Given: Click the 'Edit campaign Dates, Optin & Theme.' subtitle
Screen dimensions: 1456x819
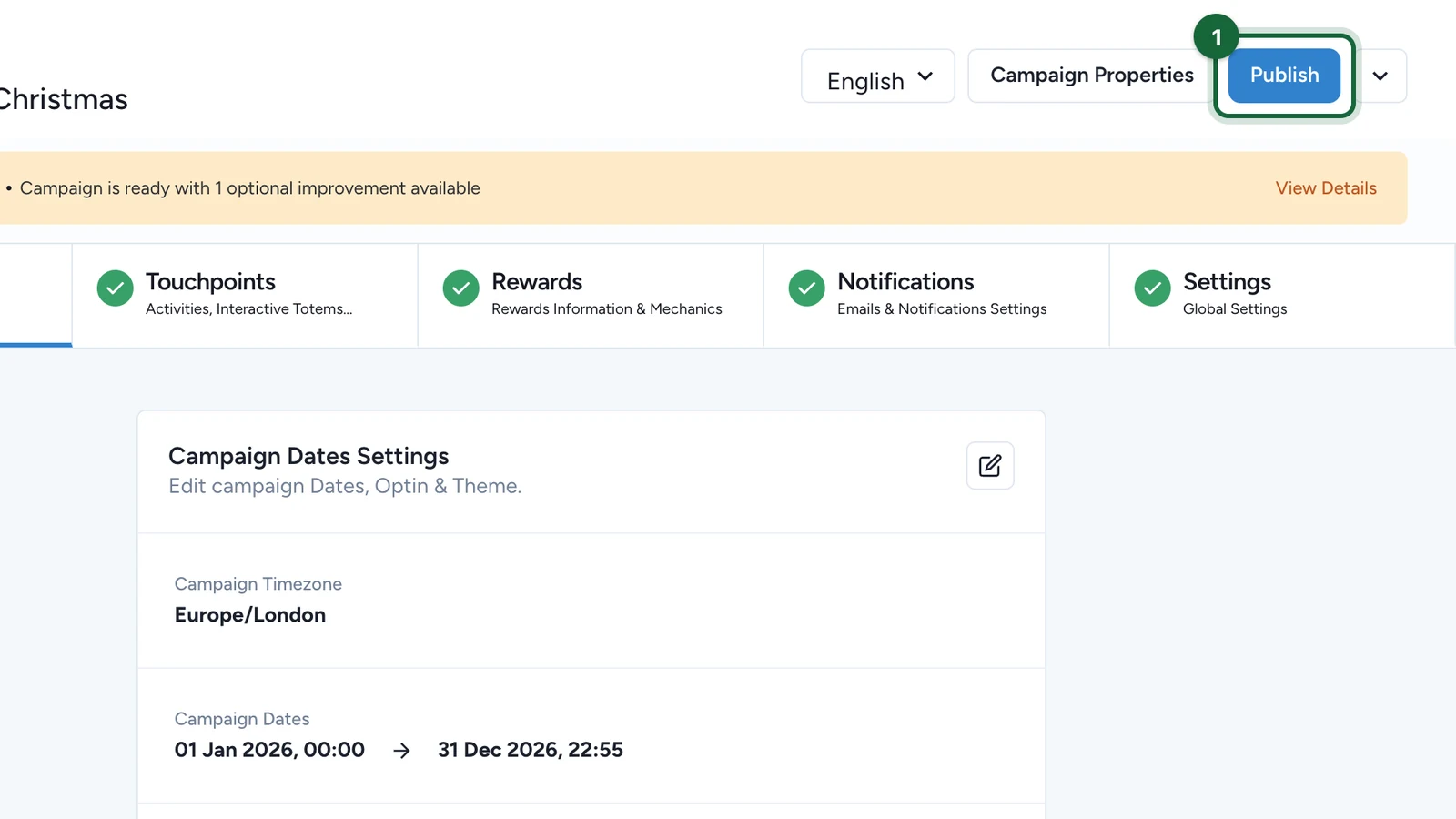Looking at the screenshot, I should [345, 486].
